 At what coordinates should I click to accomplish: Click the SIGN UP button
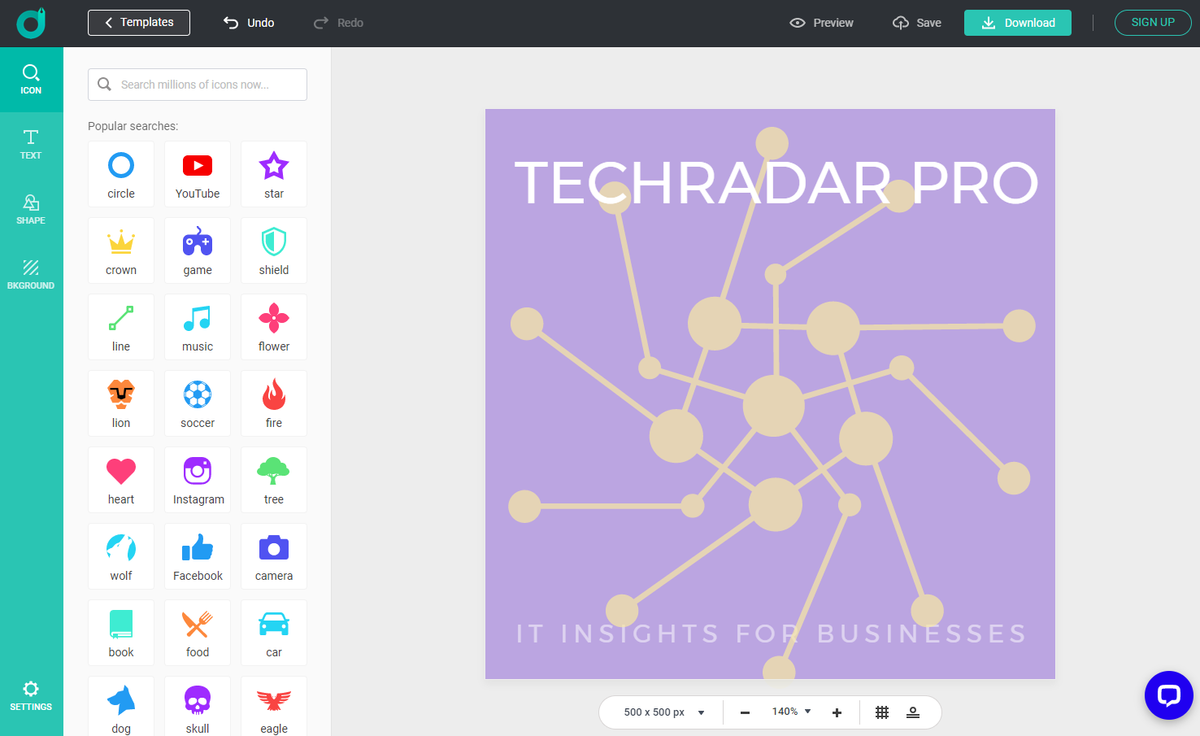[x=1152, y=21]
